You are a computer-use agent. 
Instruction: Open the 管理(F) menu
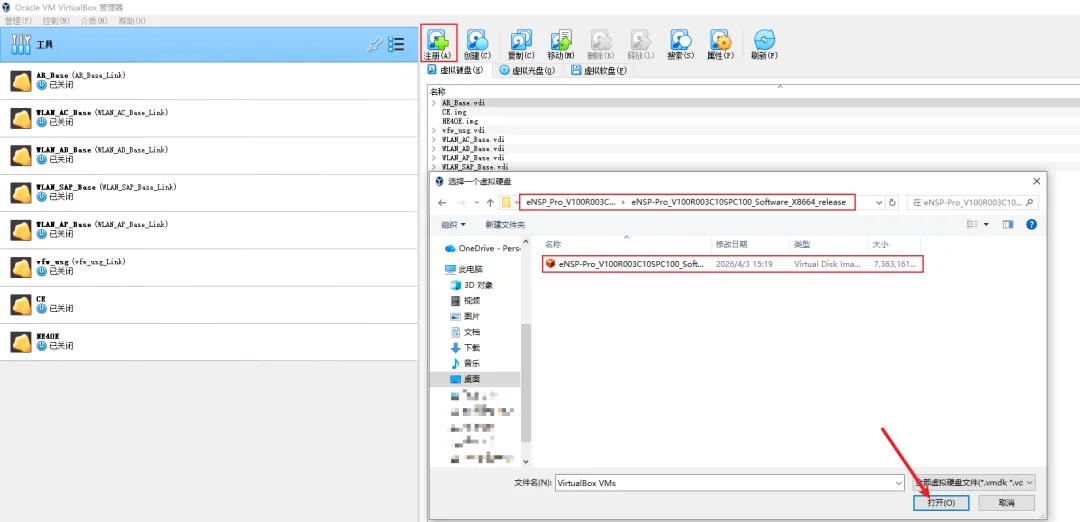18,21
